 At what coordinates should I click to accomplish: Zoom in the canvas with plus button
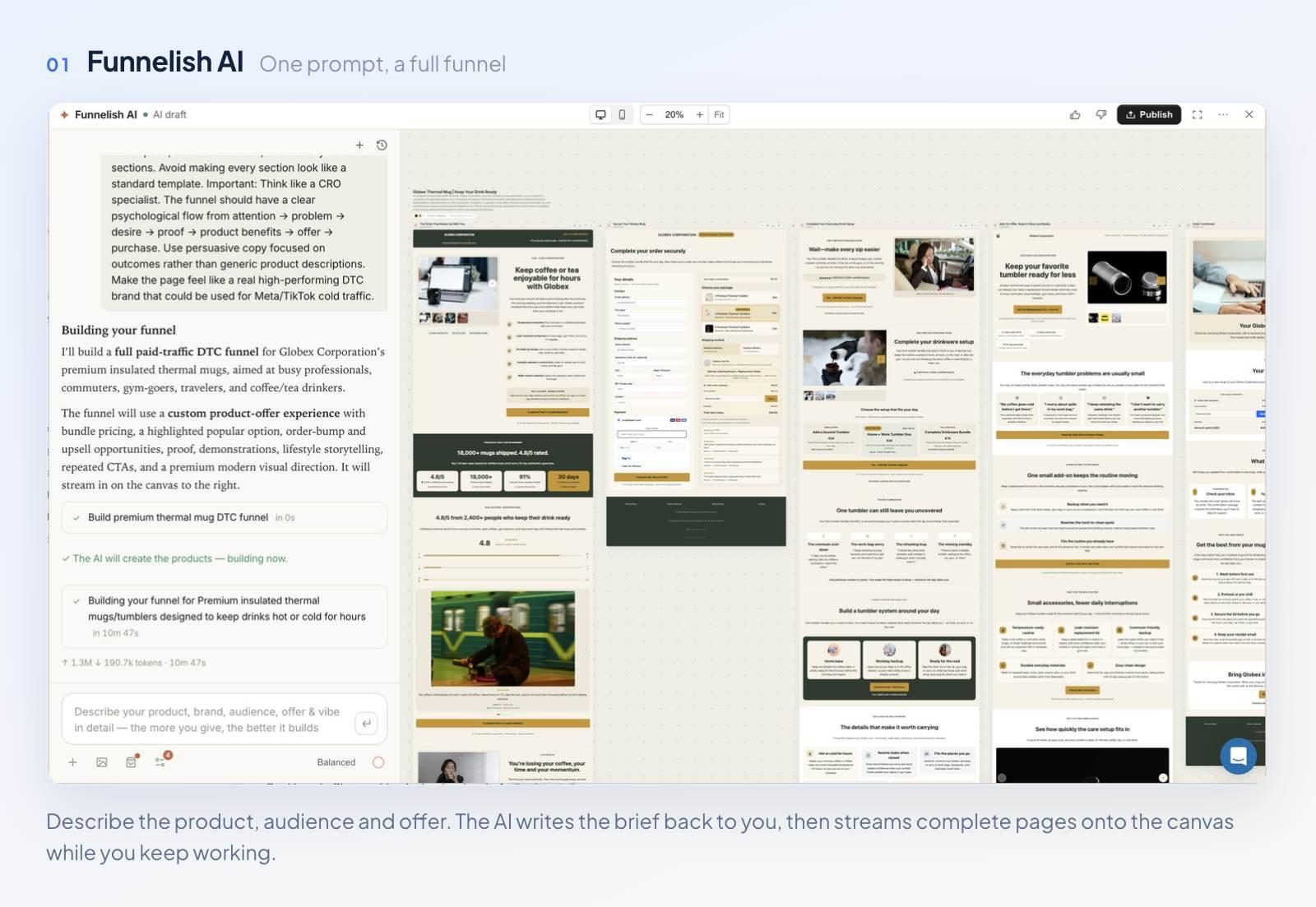[699, 115]
